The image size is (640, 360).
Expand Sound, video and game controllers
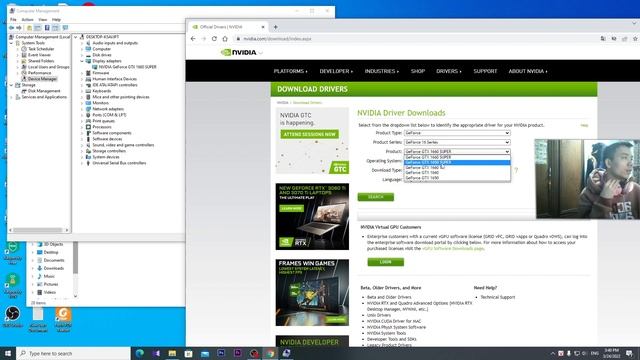pyautogui.click(x=82, y=145)
